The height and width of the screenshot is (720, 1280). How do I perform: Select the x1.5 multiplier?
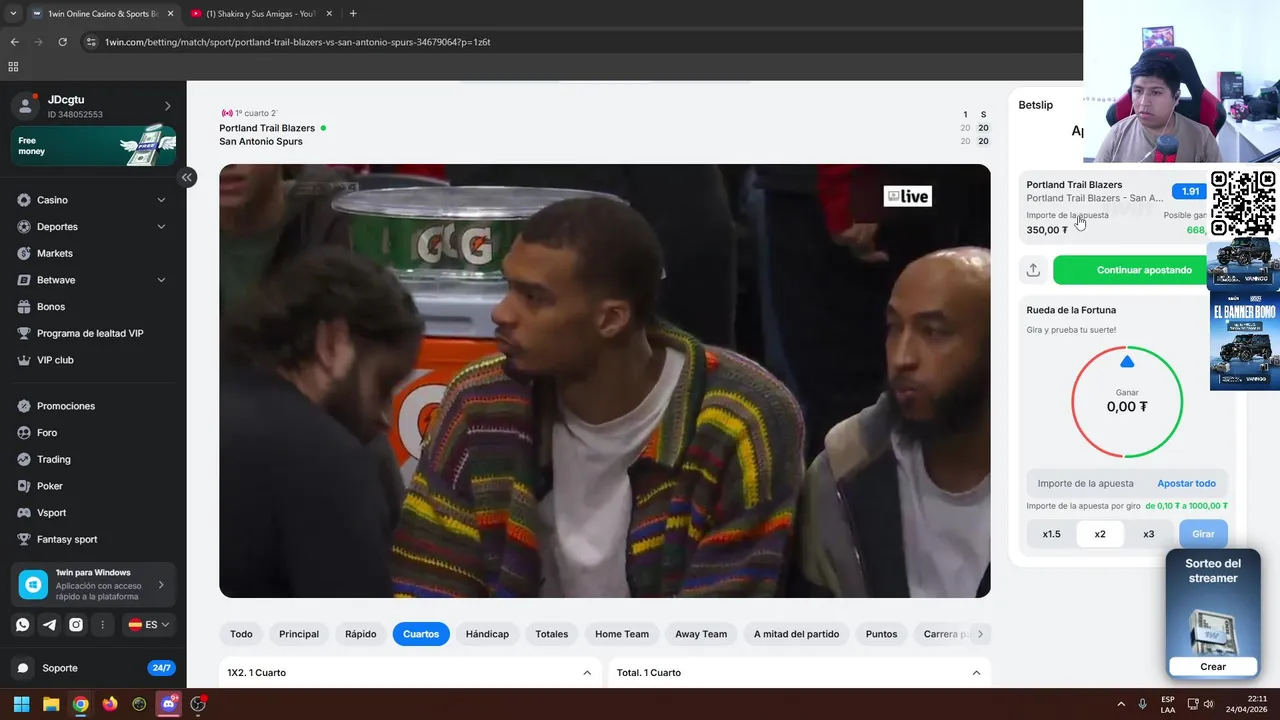[1051, 534]
